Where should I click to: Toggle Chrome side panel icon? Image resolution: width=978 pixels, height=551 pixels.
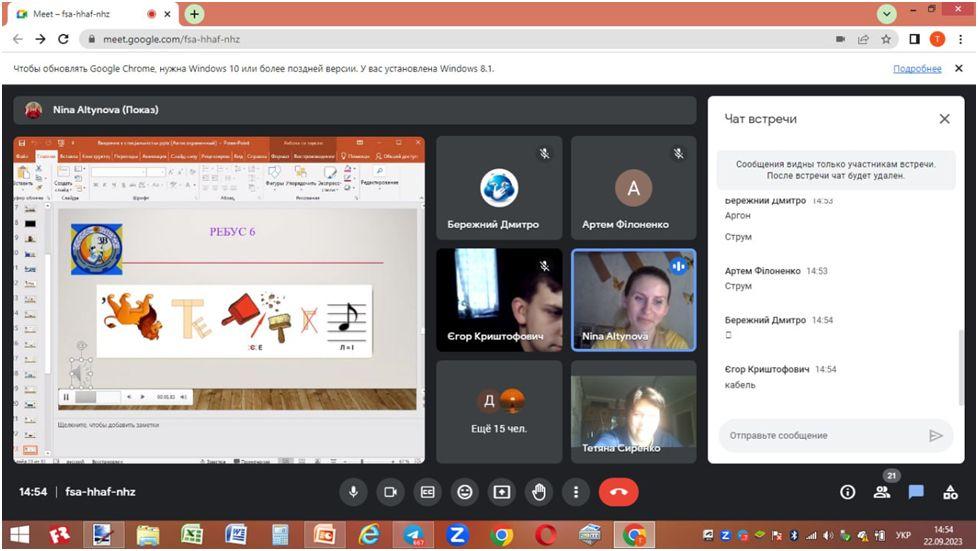coord(914,39)
